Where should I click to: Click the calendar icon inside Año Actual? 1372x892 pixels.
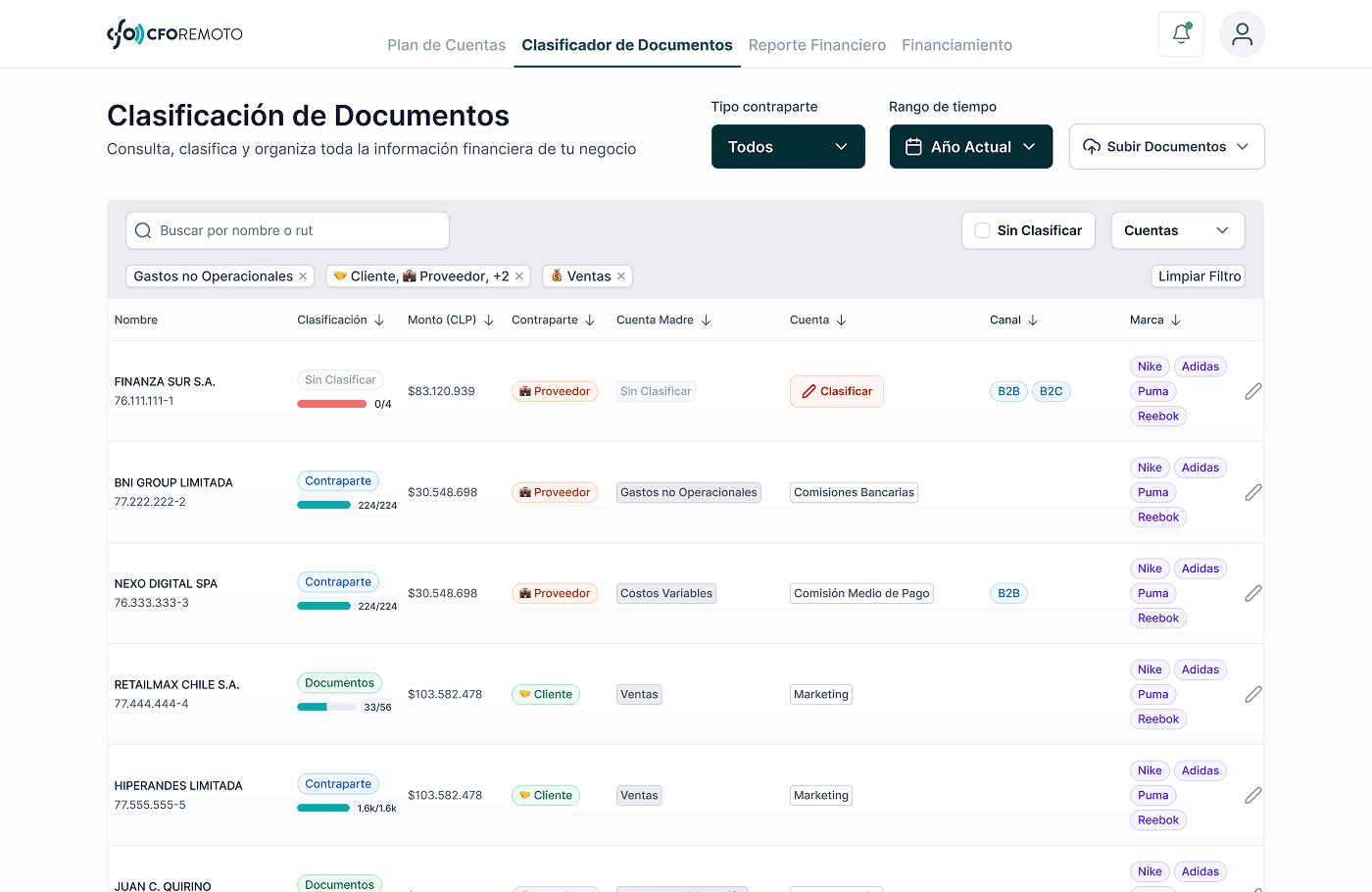tap(913, 145)
